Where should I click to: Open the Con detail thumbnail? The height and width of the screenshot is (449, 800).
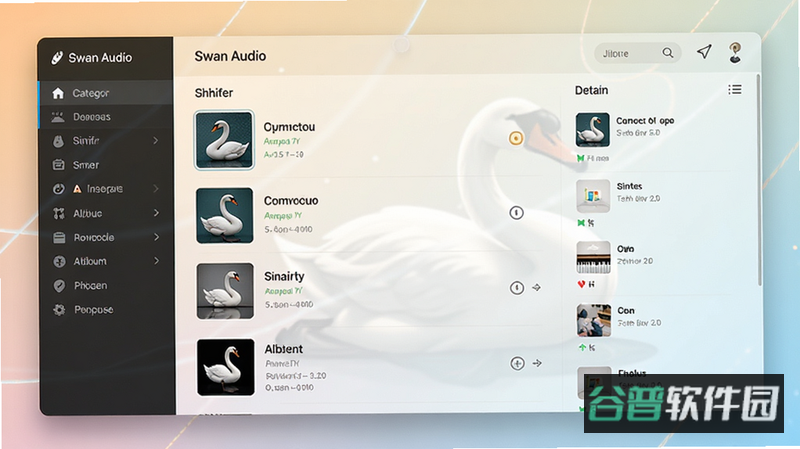[594, 320]
